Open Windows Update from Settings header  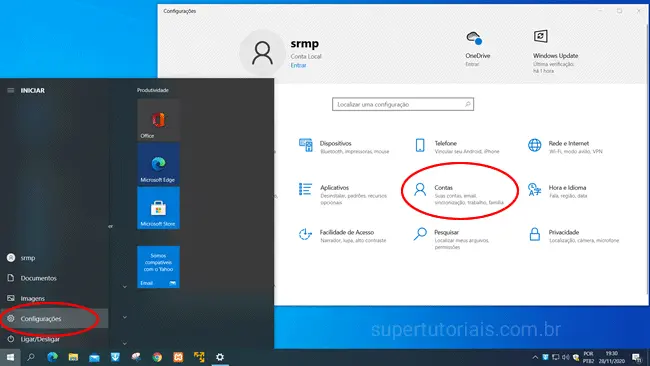point(555,51)
